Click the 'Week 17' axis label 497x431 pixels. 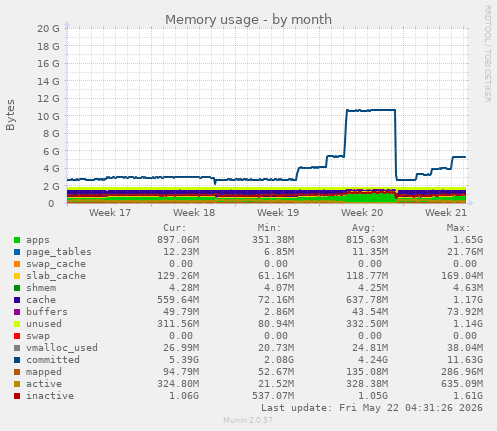click(110, 213)
